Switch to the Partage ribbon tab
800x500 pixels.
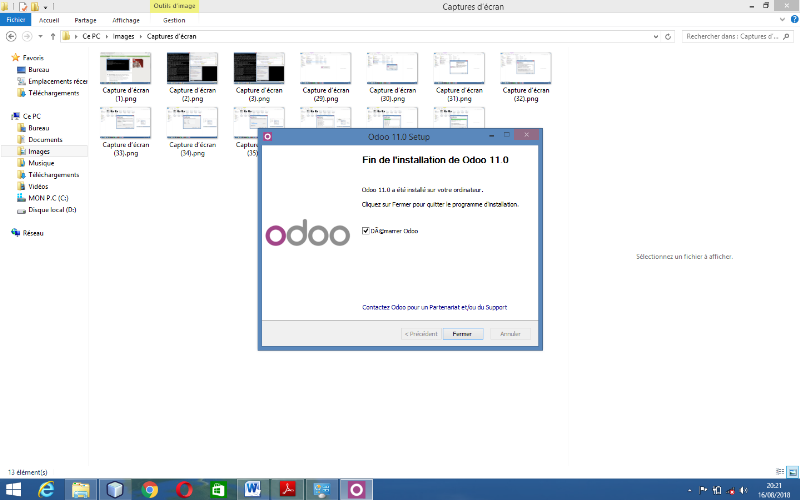tap(85, 20)
